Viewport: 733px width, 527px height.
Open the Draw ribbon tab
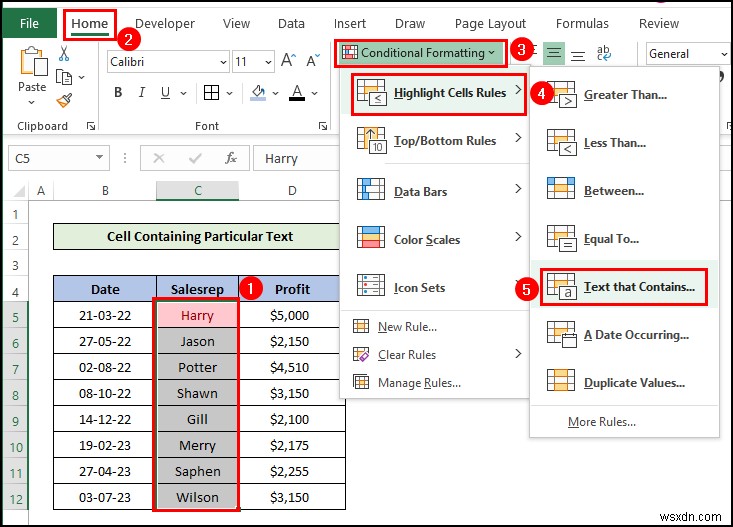click(x=410, y=23)
